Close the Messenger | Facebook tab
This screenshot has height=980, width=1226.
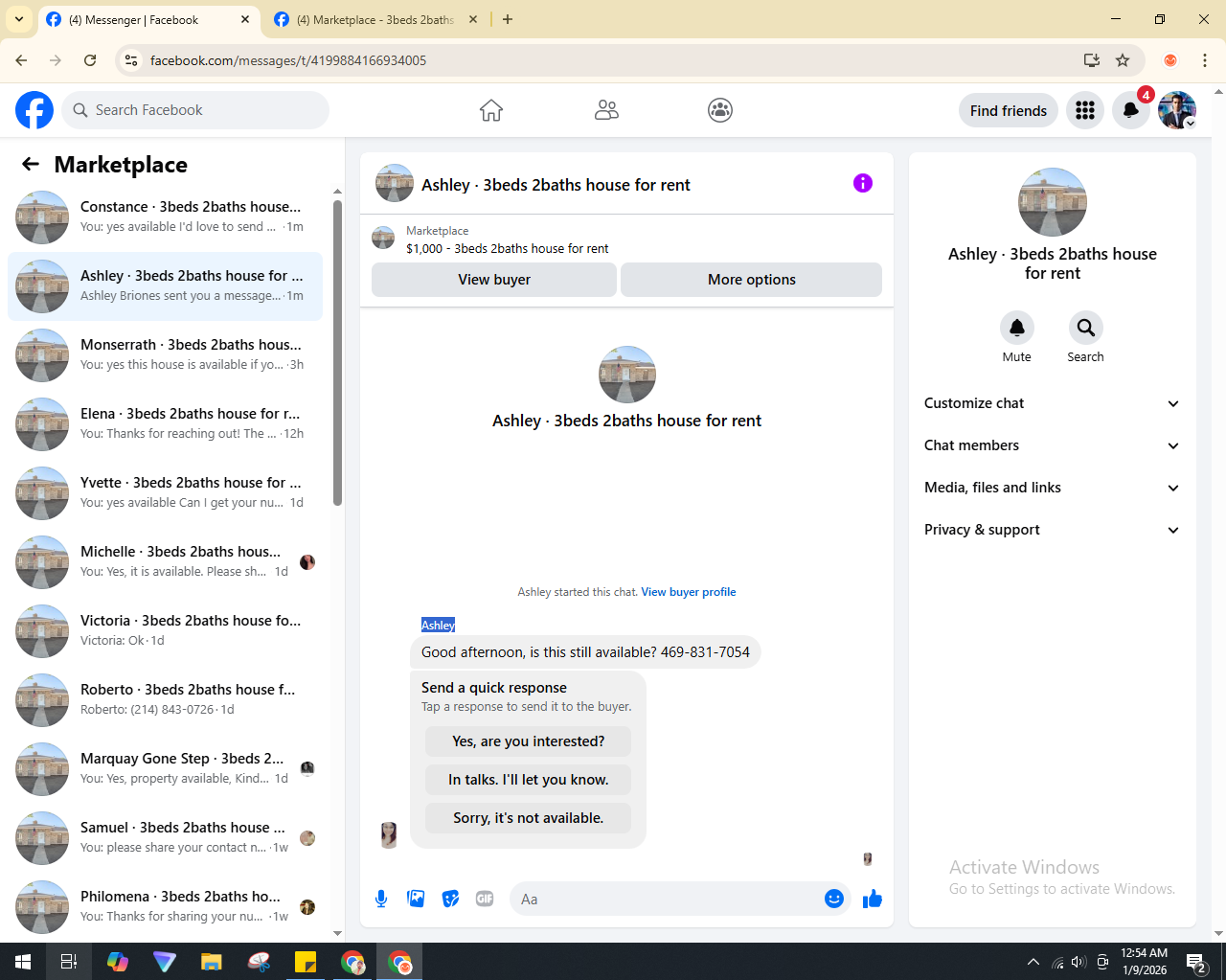click(244, 19)
